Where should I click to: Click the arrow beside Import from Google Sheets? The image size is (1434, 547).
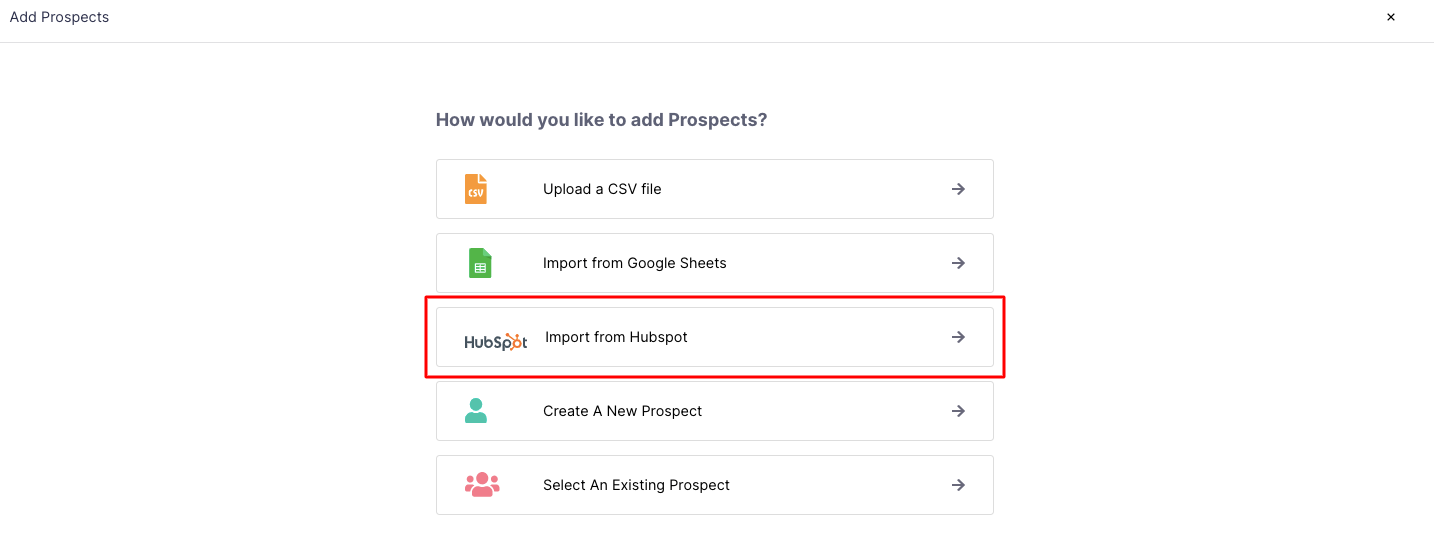tap(958, 263)
